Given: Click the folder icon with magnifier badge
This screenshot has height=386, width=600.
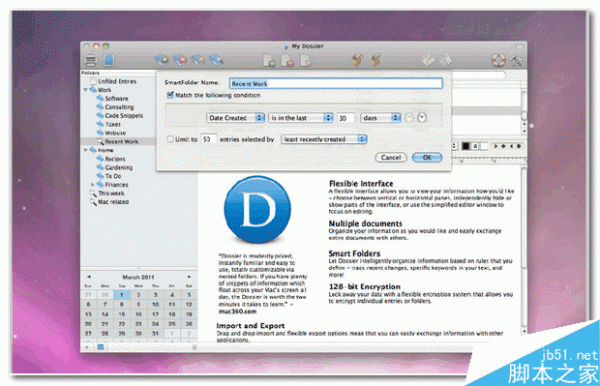Looking at the screenshot, I should tap(216, 60).
